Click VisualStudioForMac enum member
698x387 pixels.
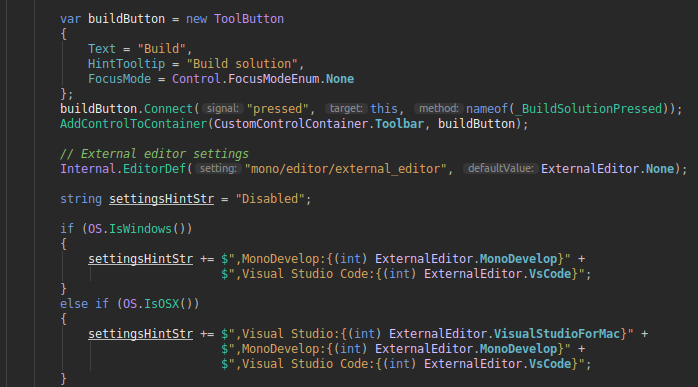[557, 334]
